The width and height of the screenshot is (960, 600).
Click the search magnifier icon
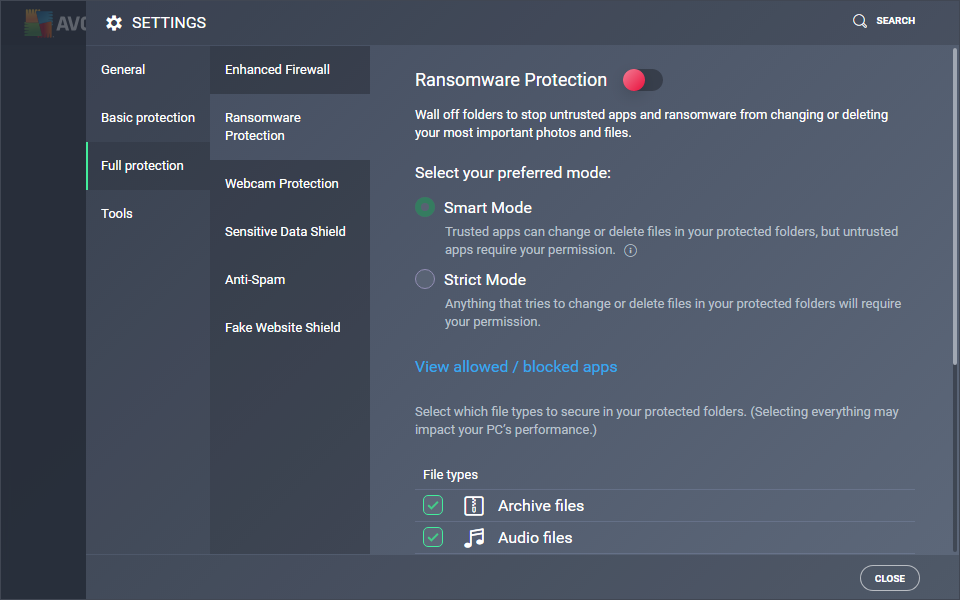click(860, 21)
